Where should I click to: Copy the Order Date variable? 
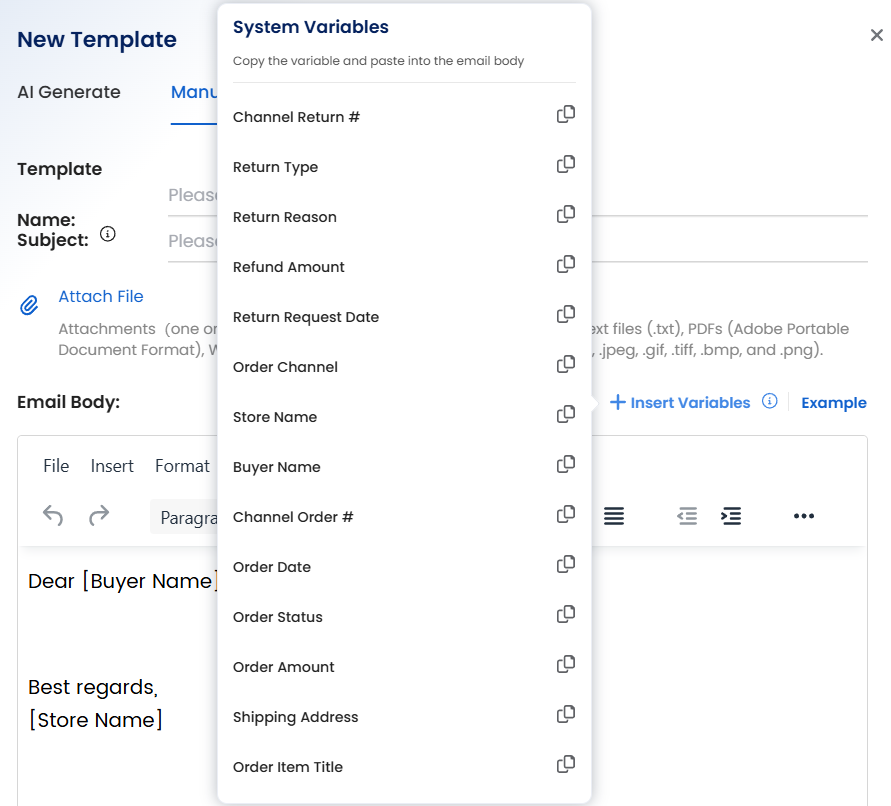[x=565, y=565]
